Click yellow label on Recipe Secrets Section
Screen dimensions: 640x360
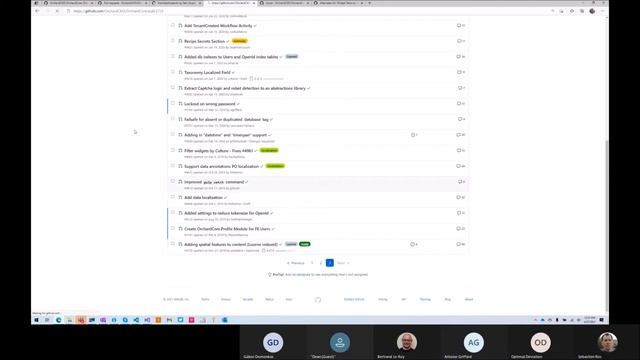[x=240, y=41]
